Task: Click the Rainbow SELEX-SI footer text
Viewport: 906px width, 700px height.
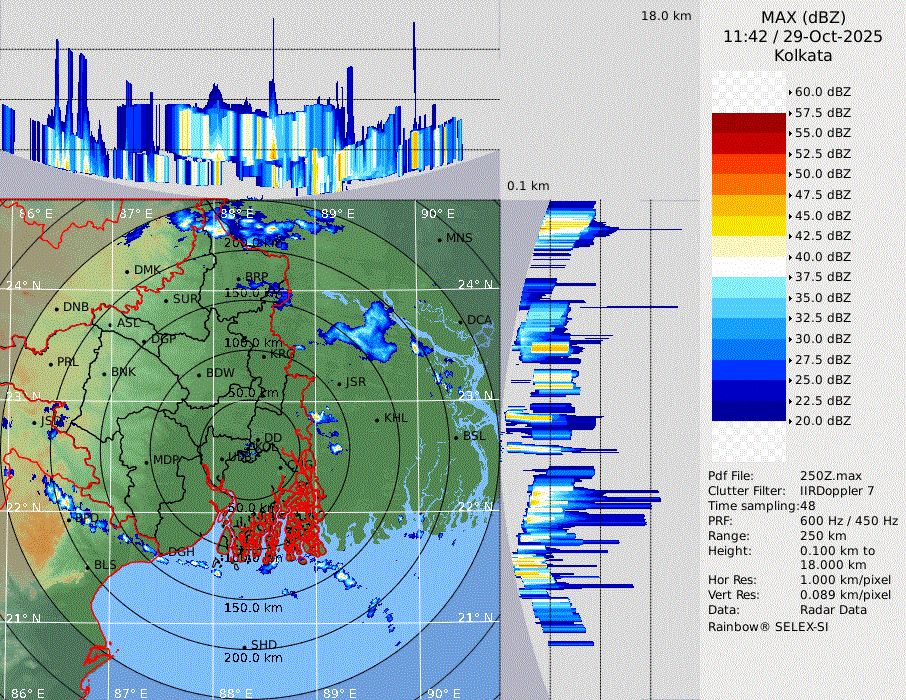Action: pyautogui.click(x=768, y=626)
